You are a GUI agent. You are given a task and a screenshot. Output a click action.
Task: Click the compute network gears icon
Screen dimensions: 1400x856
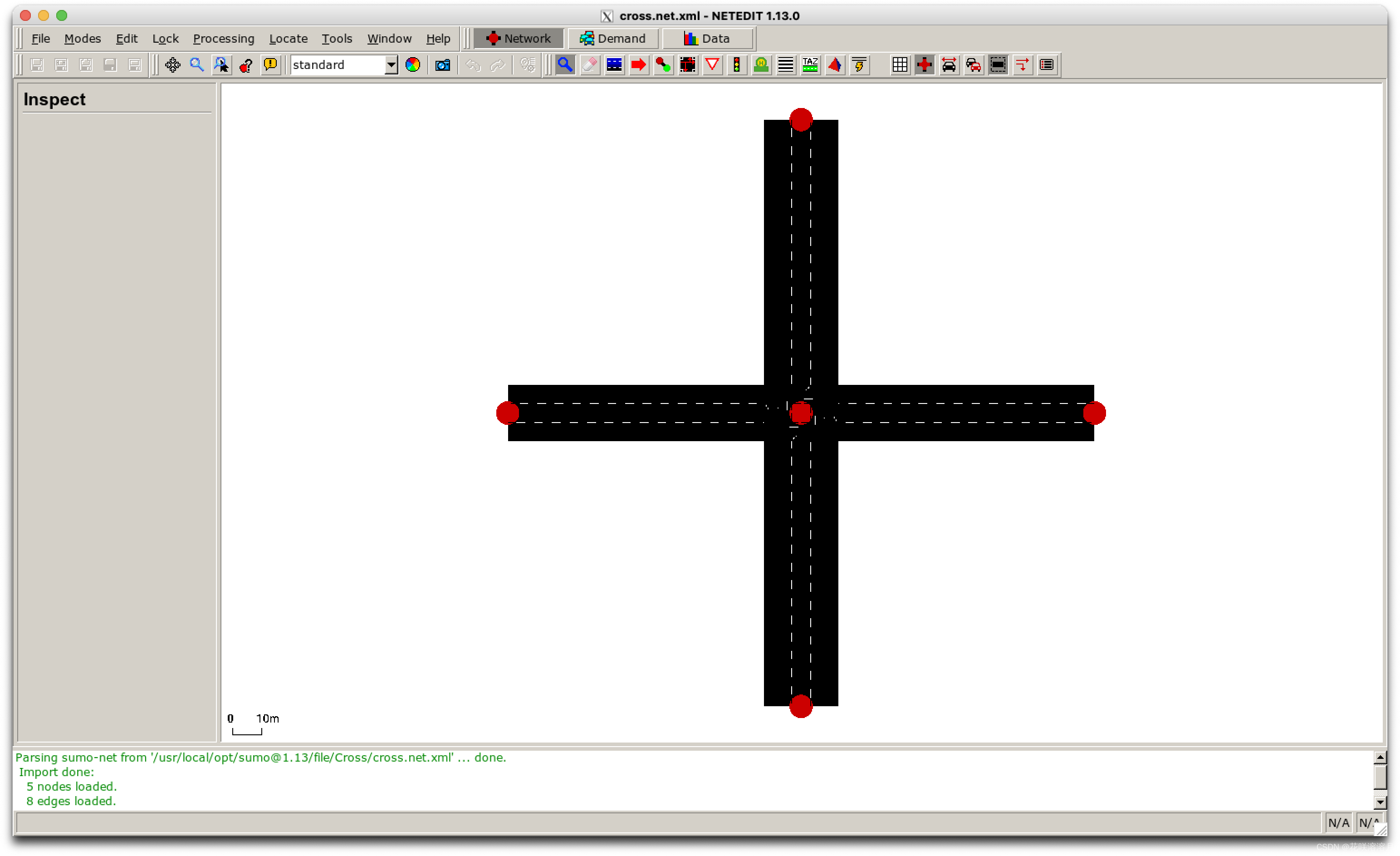pos(527,65)
